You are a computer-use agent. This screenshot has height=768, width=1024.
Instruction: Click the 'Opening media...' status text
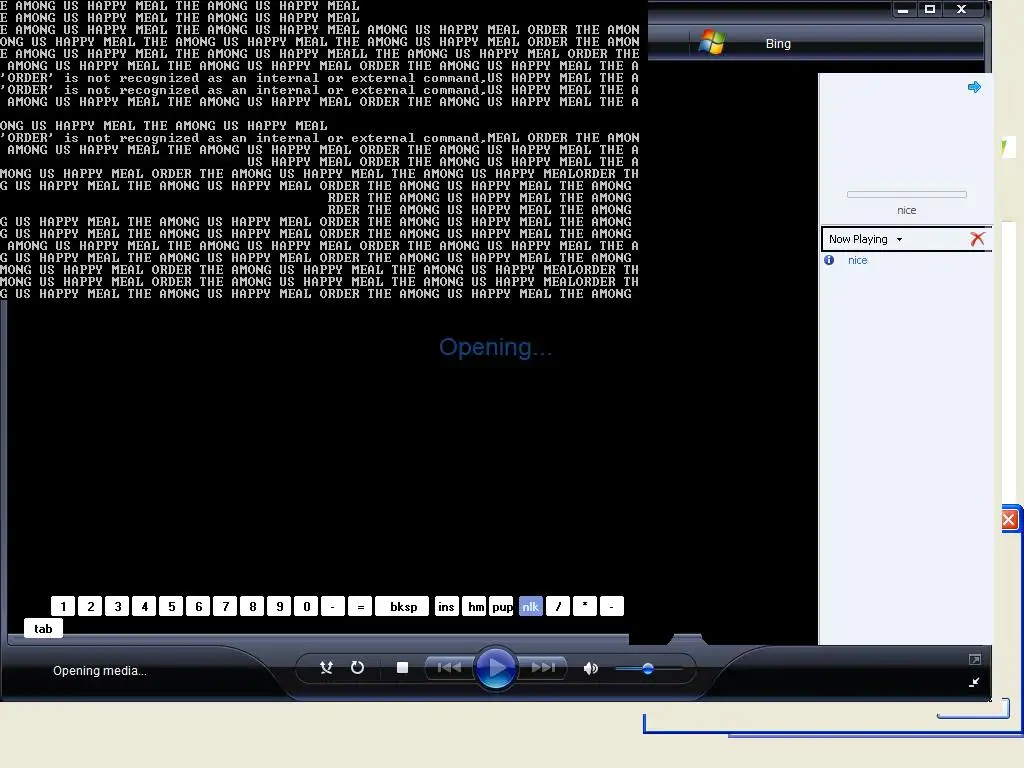[x=99, y=671]
